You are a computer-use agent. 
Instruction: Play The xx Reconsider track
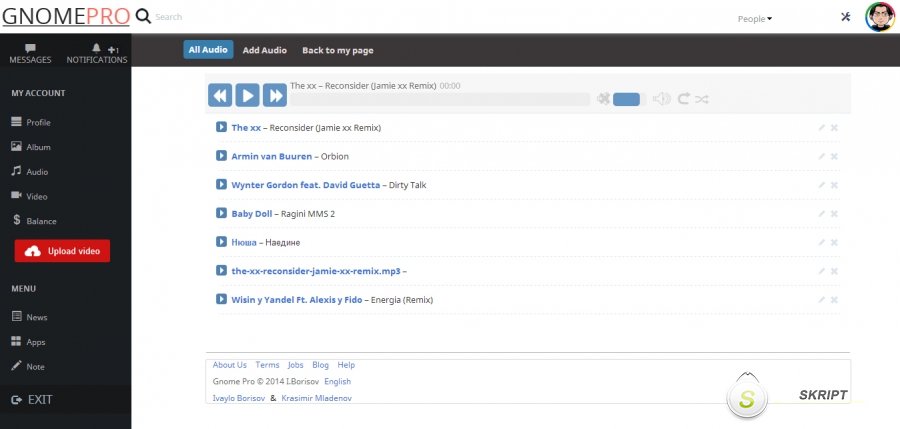(221, 127)
